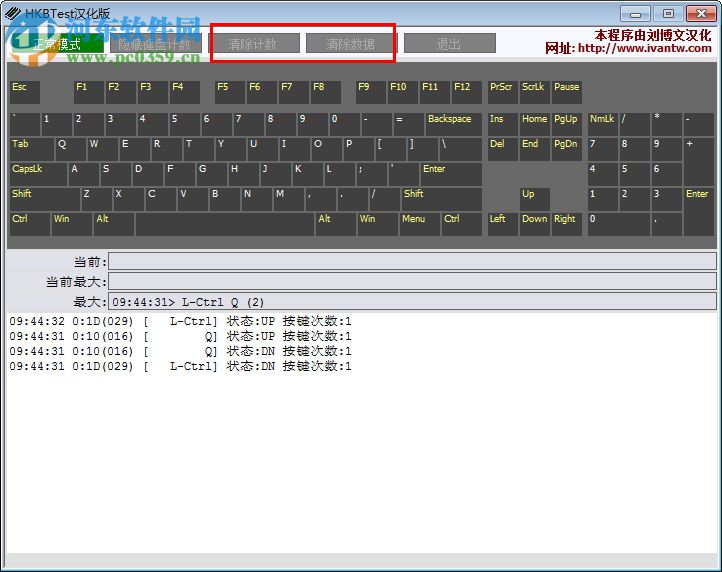
Task: Click the Left arrow key tile
Action: (x=502, y=224)
